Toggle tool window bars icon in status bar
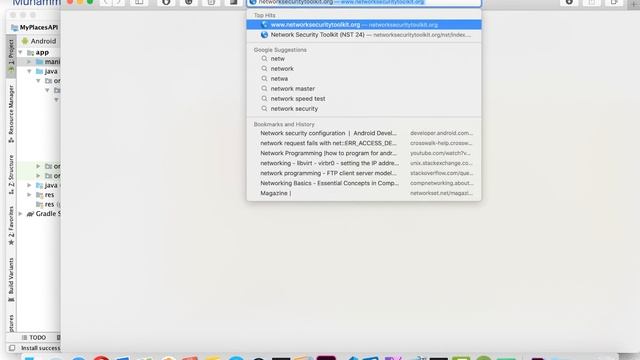The height and width of the screenshot is (360, 640). click(x=12, y=348)
